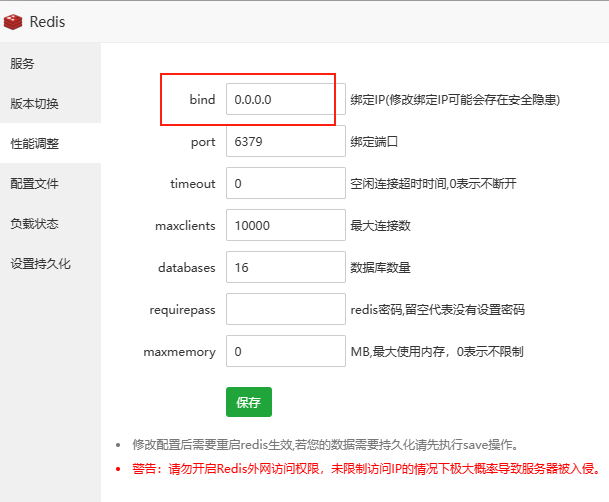Click the Redis logo icon
609x502 pixels.
pyautogui.click(x=13, y=22)
